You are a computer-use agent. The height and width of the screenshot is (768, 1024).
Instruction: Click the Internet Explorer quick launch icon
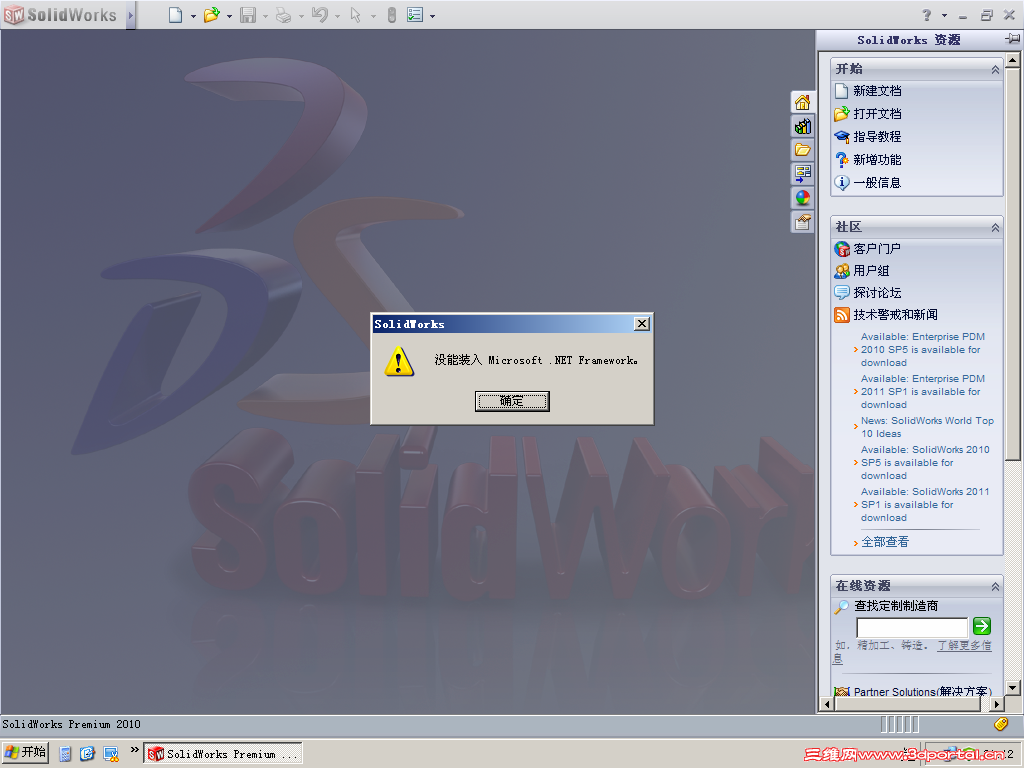click(x=87, y=754)
